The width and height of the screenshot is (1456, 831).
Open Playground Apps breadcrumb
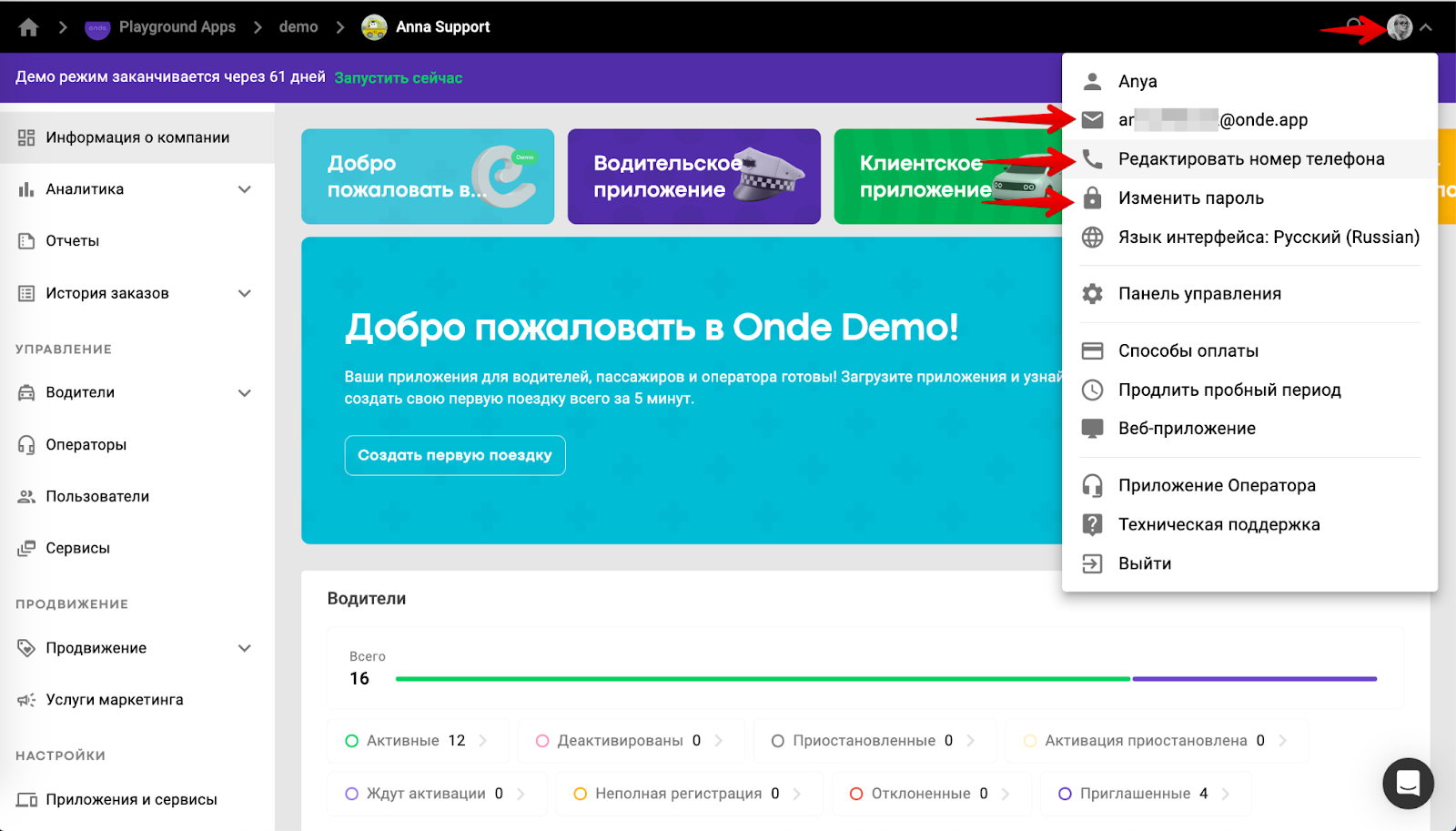[160, 27]
